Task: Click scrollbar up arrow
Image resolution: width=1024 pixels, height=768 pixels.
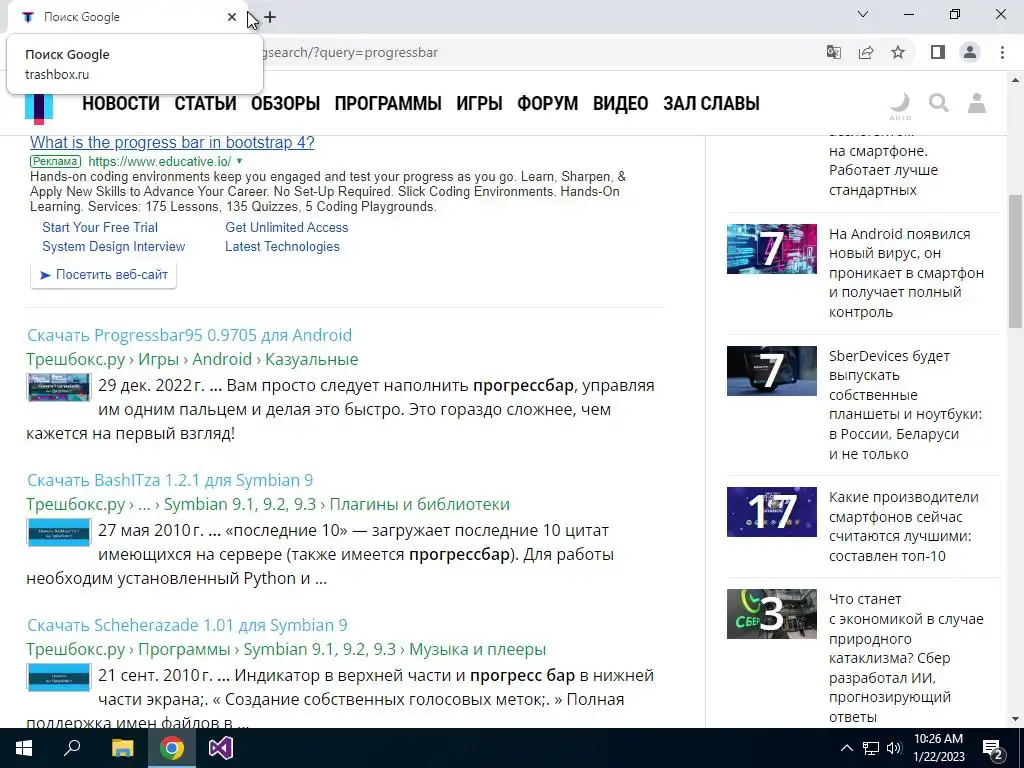Action: pos(1015,80)
